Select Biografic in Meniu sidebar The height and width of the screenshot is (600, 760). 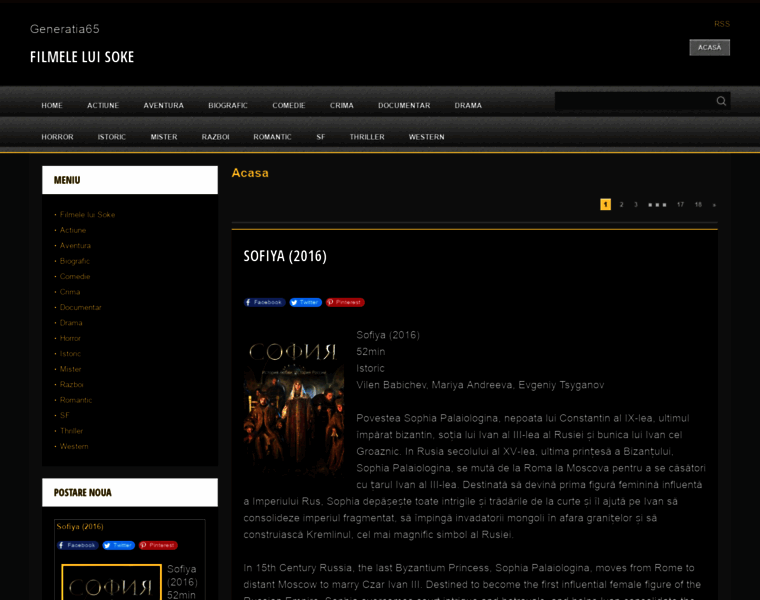point(75,261)
